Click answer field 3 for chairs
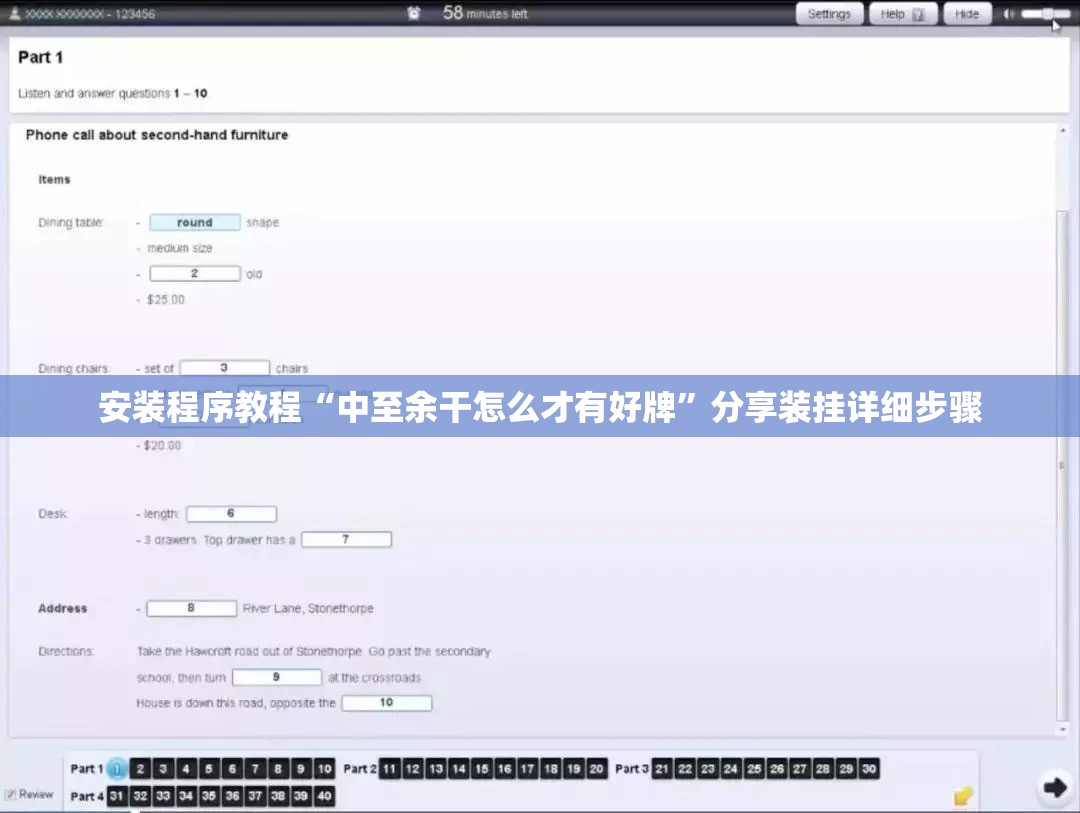The width and height of the screenshot is (1080, 813). pyautogui.click(x=225, y=368)
